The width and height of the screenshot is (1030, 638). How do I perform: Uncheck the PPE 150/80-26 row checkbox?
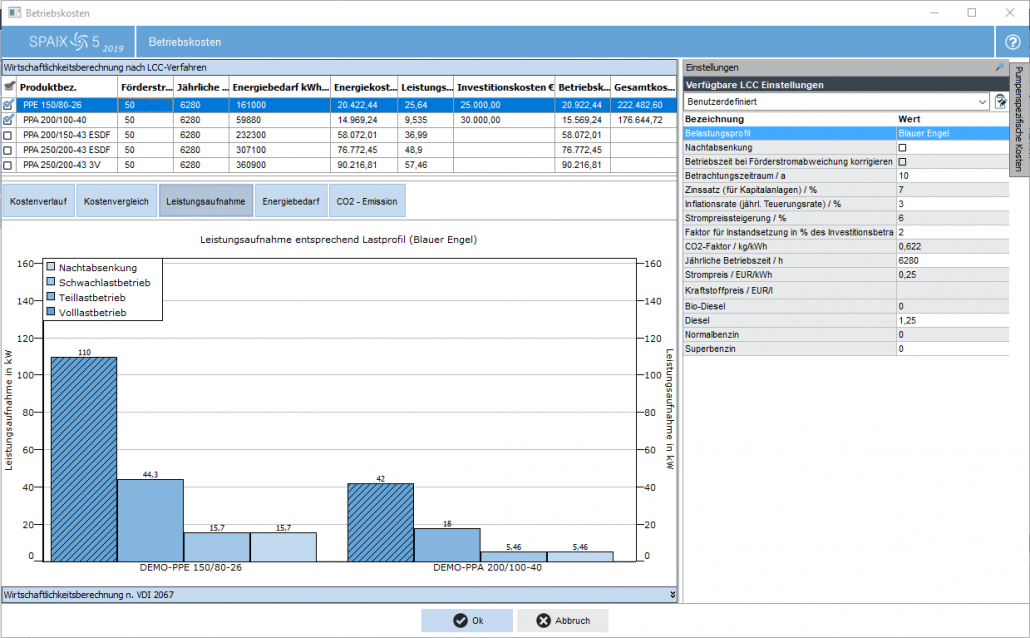click(9, 104)
